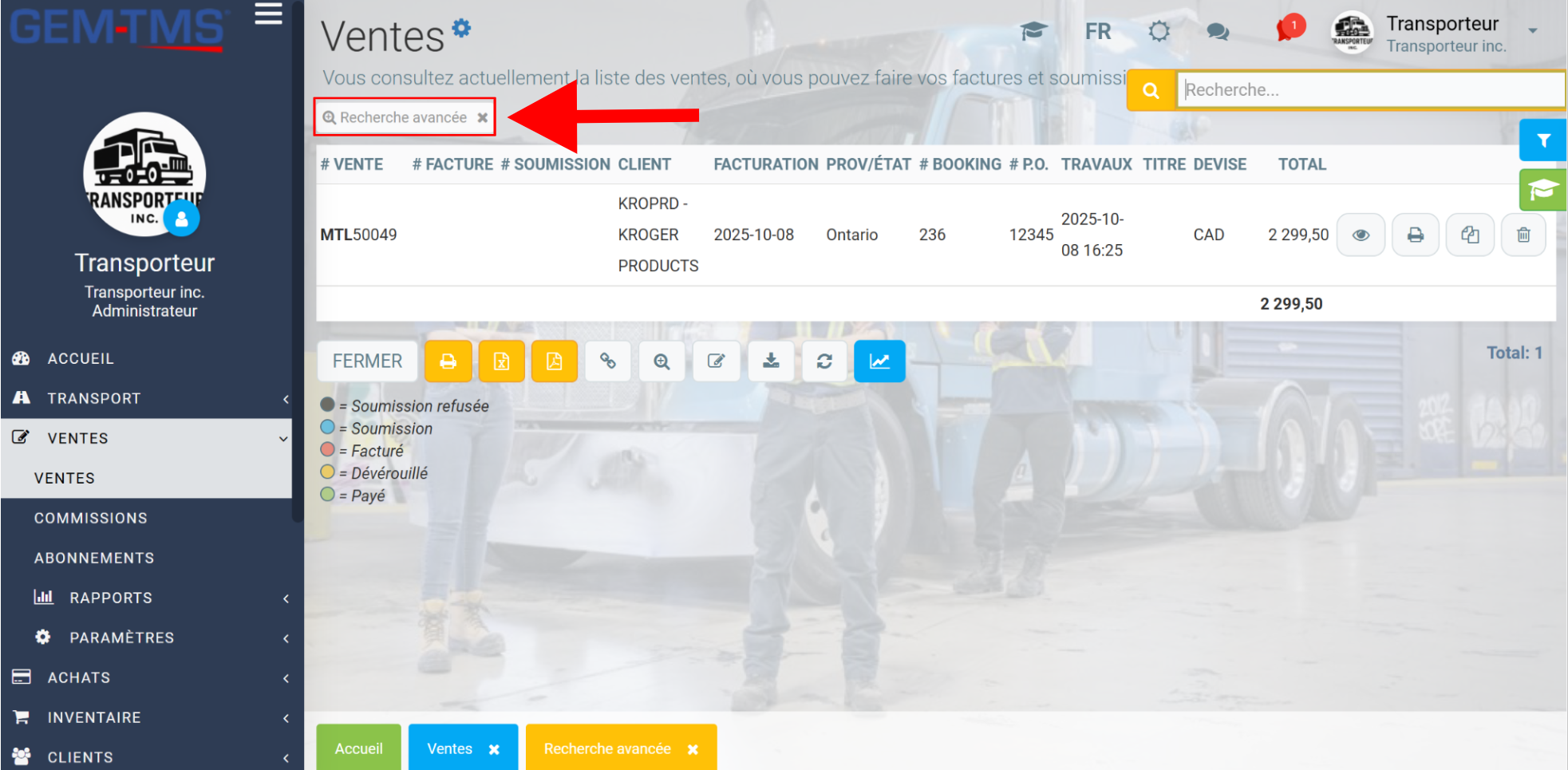Toggle the hamburger sidebar menu
The image size is (1568, 770).
269,14
